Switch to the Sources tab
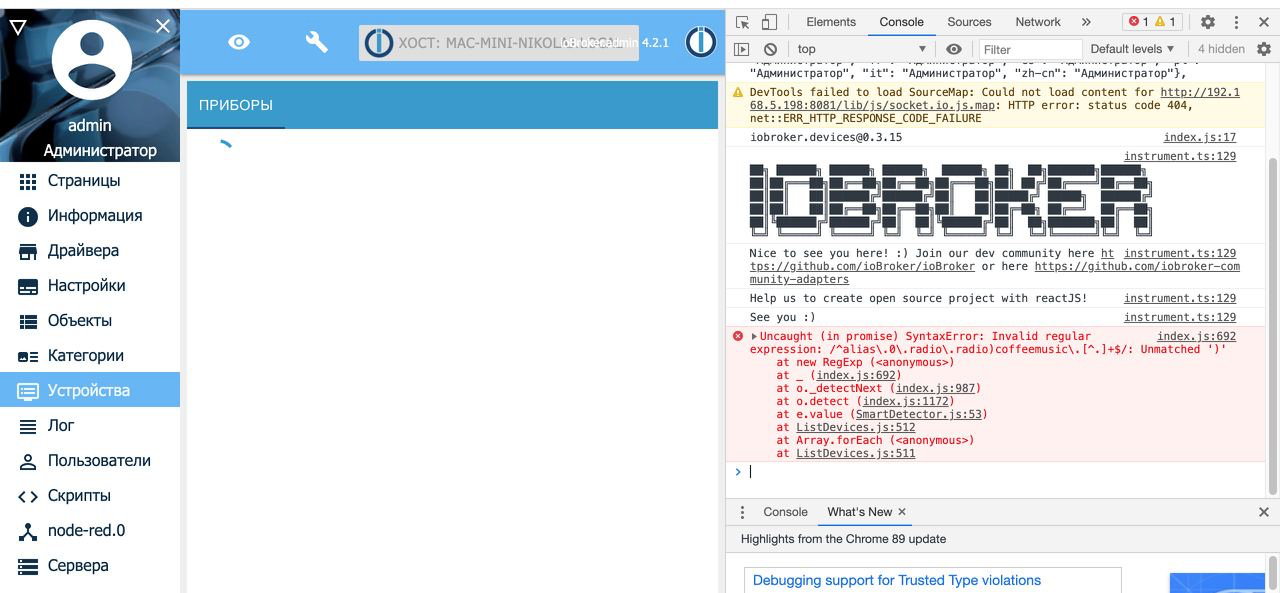Image resolution: width=1280 pixels, height=593 pixels. (x=968, y=21)
